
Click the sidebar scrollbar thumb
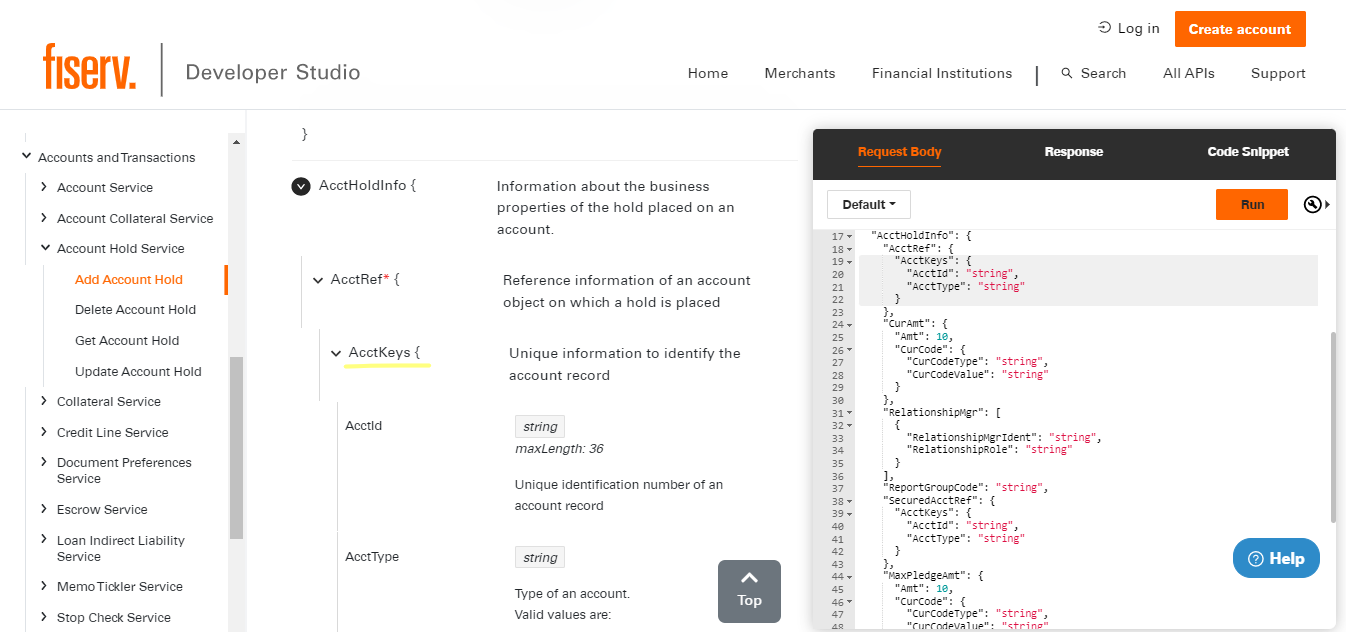236,448
